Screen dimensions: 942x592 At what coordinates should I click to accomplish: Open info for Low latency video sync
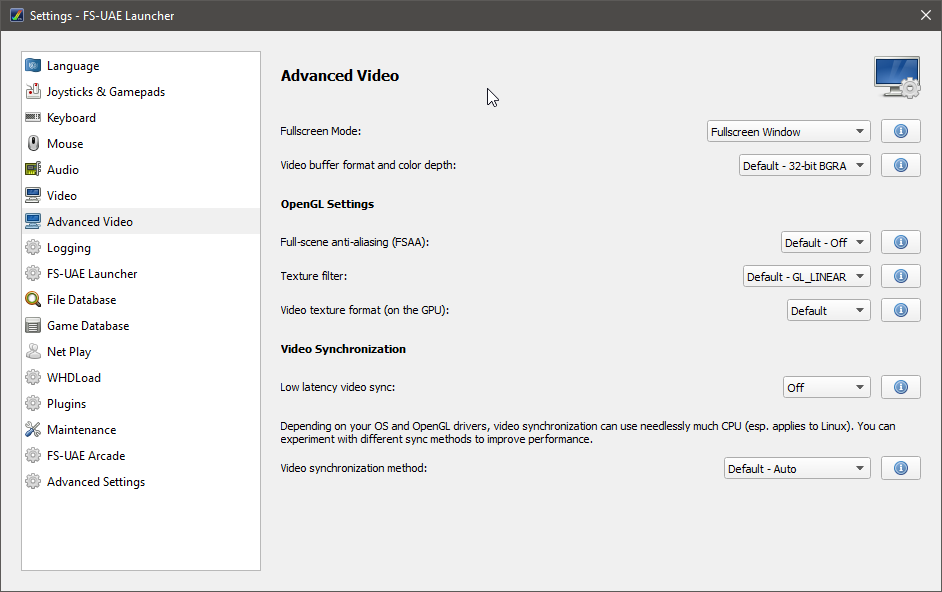[901, 387]
